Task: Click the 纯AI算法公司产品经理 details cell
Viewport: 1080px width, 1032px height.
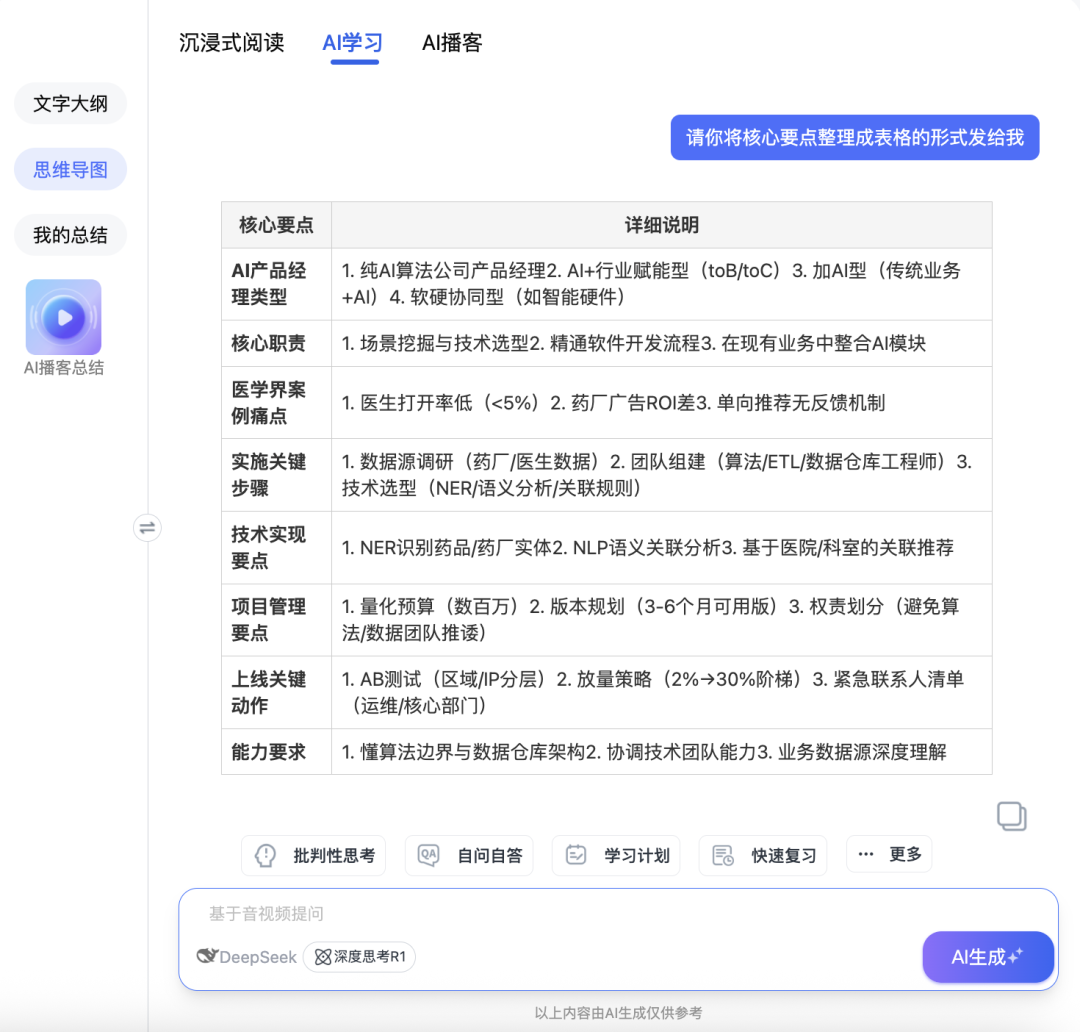Action: pyautogui.click(x=661, y=284)
